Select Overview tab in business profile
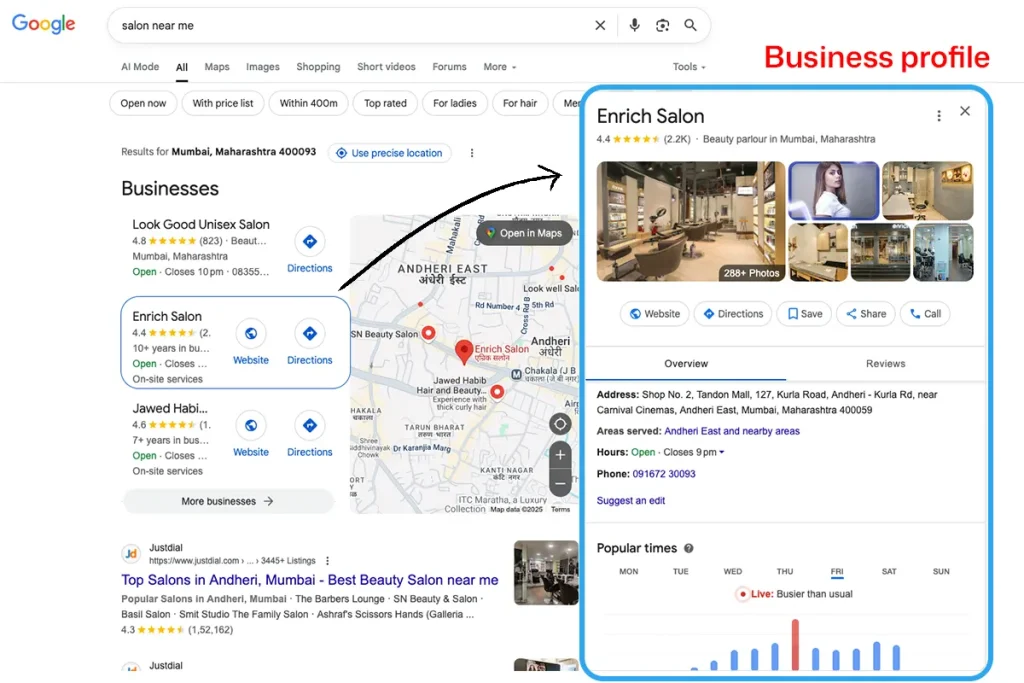The height and width of the screenshot is (683, 1024). click(686, 364)
